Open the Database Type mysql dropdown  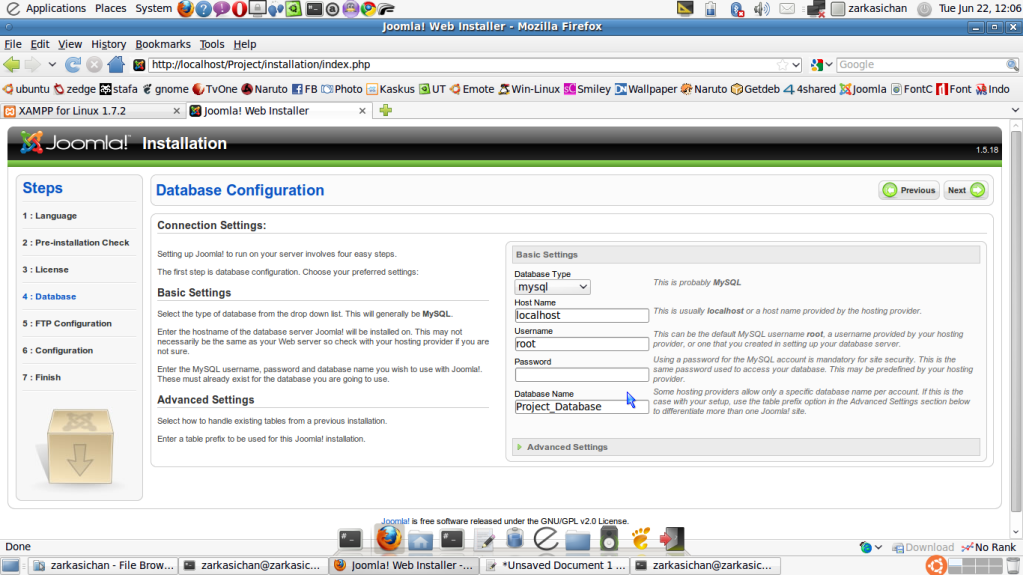click(552, 287)
